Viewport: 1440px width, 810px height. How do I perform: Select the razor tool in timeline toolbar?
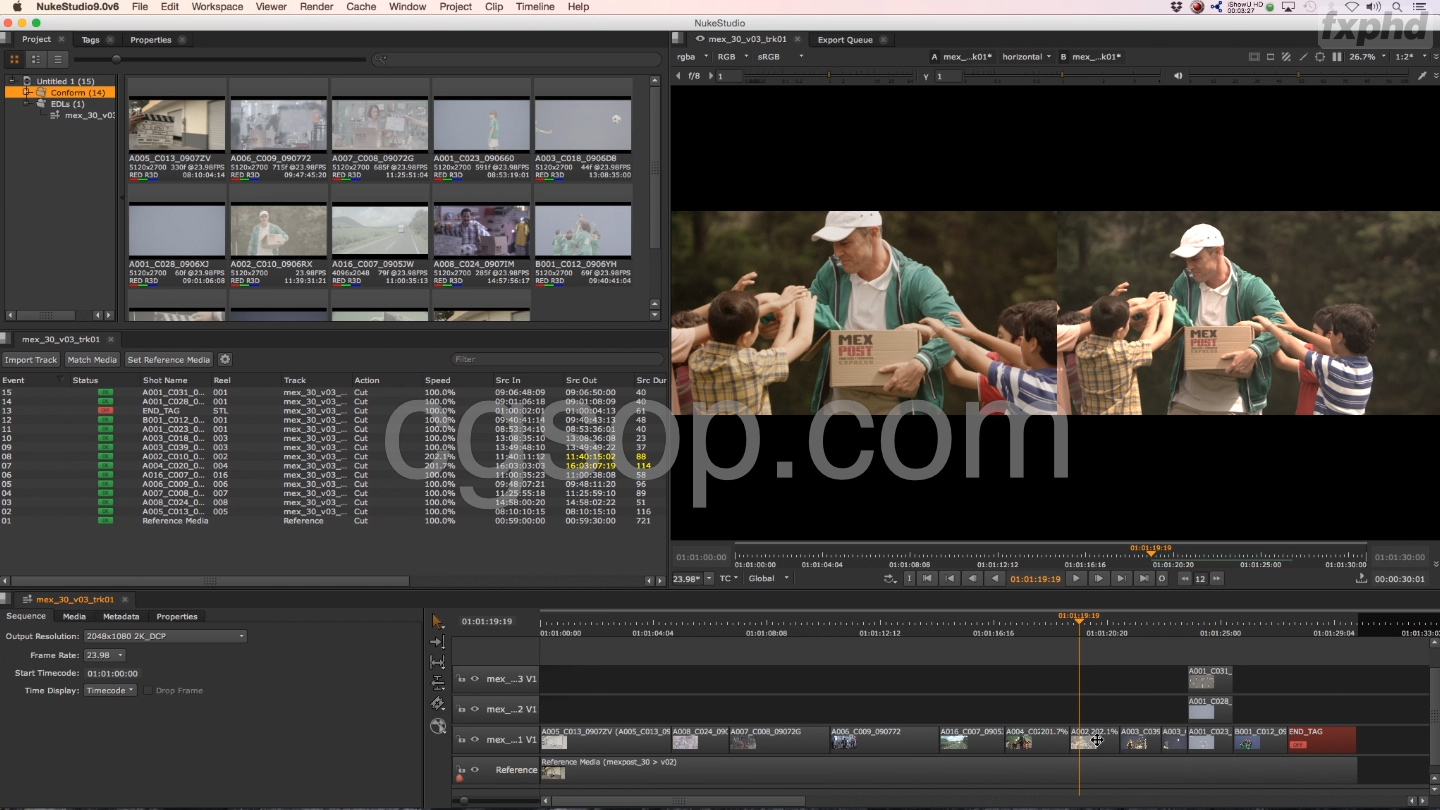(437, 704)
